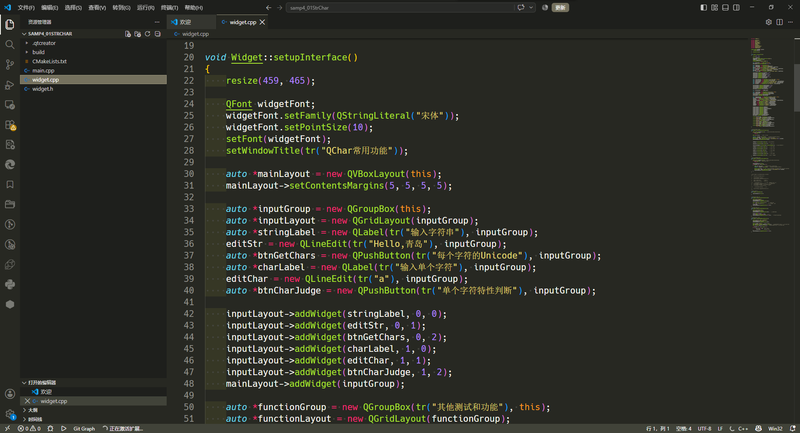Click errors and warnings count in status bar

pos(29,428)
